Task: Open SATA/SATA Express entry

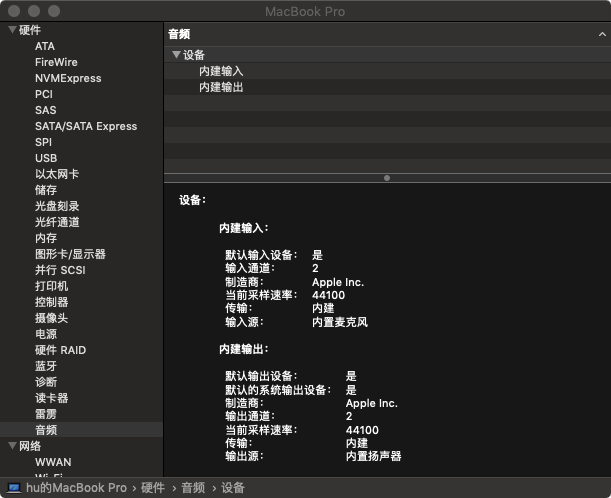Action: [86, 126]
